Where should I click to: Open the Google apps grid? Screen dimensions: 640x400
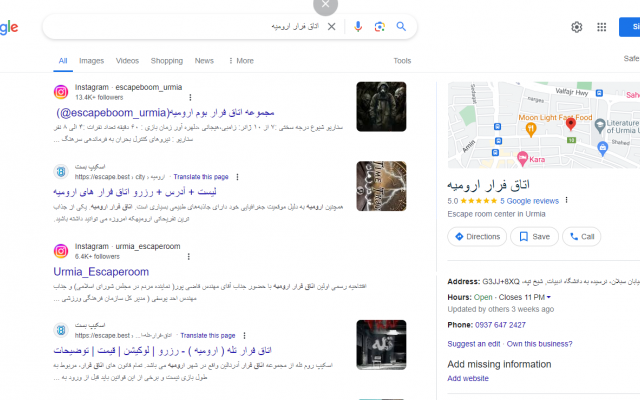(x=601, y=27)
